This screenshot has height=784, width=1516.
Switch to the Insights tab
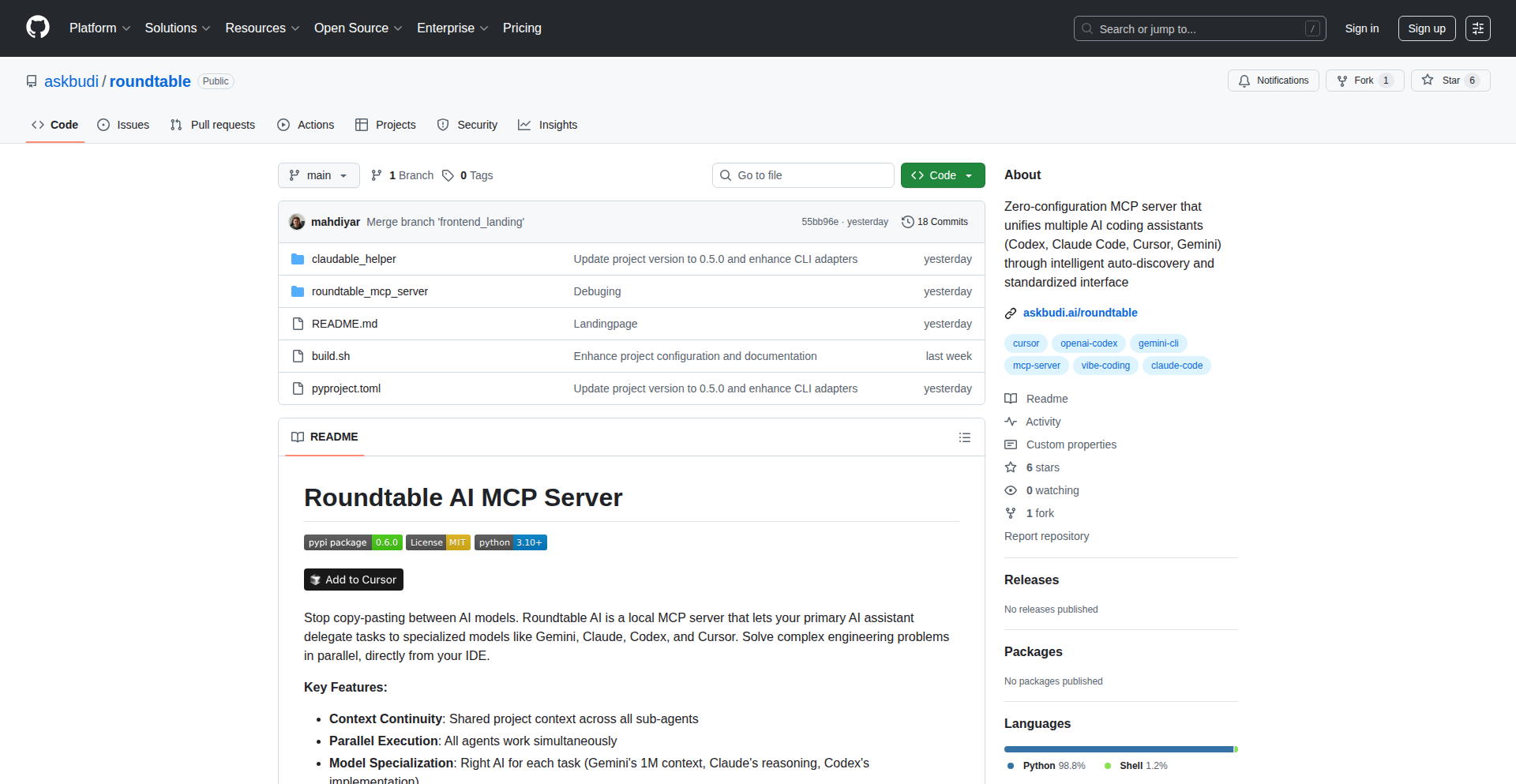pyautogui.click(x=547, y=125)
